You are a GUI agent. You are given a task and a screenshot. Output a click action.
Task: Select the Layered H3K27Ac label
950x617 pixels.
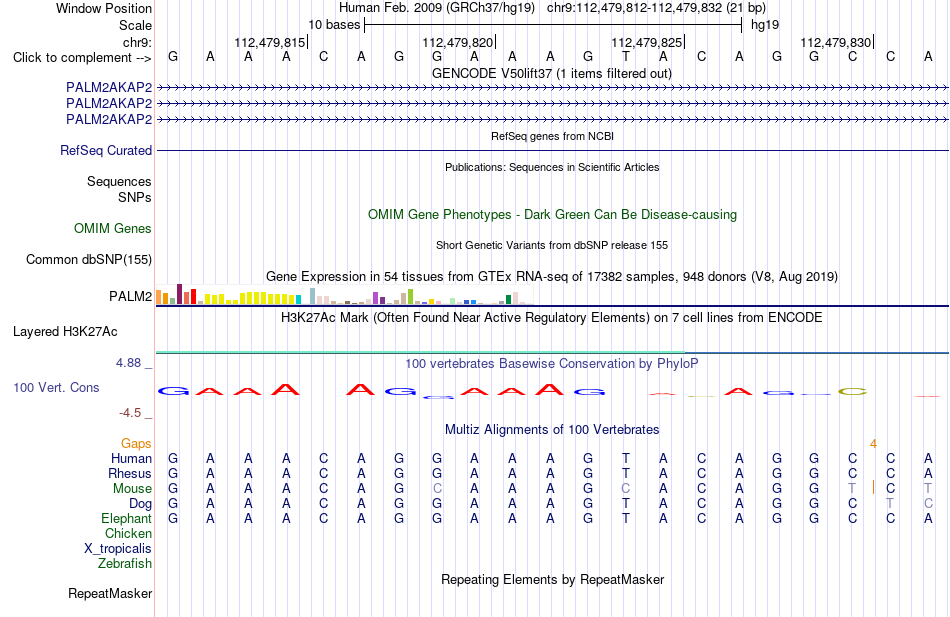(65, 332)
